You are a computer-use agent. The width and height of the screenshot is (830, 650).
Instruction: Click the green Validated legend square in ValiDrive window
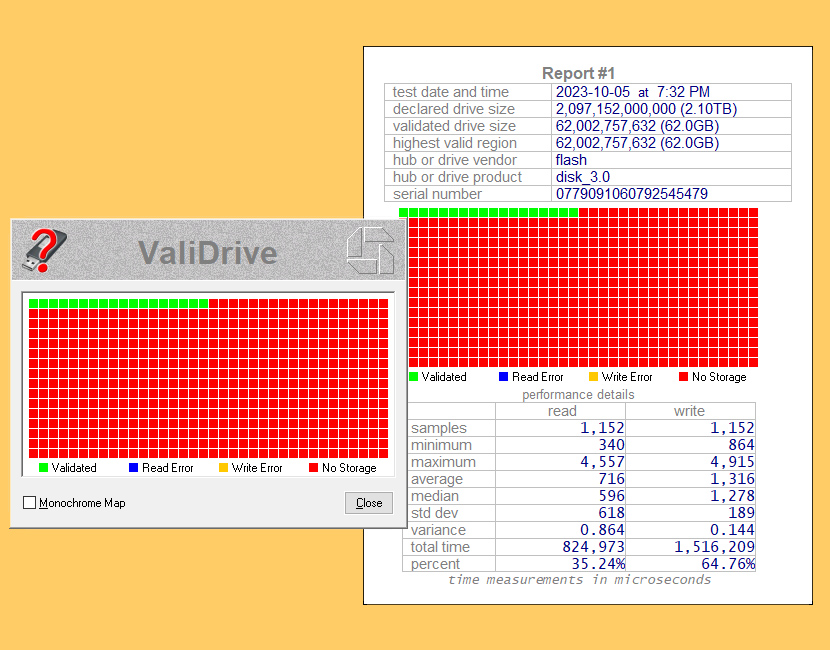tap(42, 468)
